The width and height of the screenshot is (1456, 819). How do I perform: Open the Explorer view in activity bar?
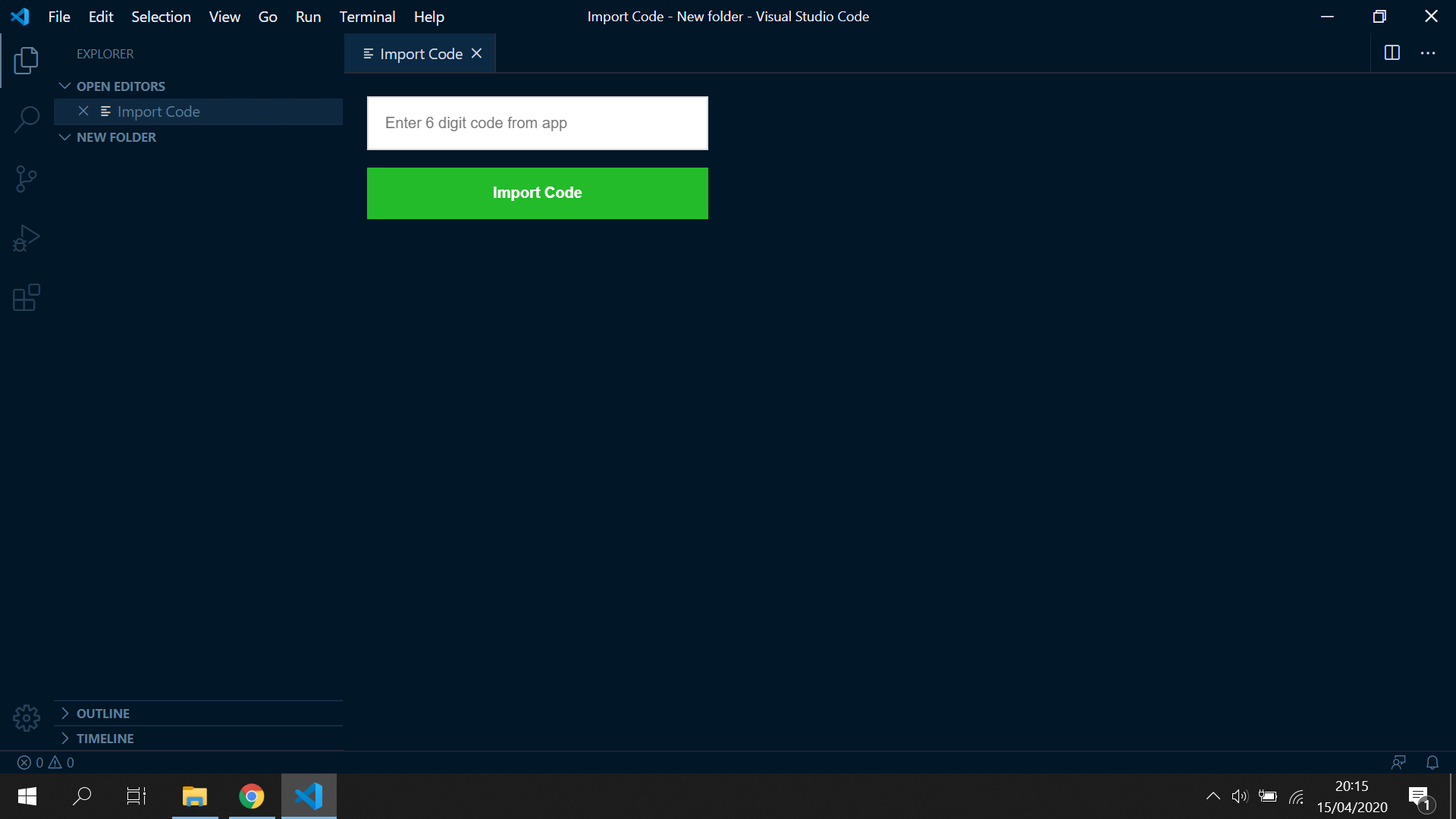(26, 61)
